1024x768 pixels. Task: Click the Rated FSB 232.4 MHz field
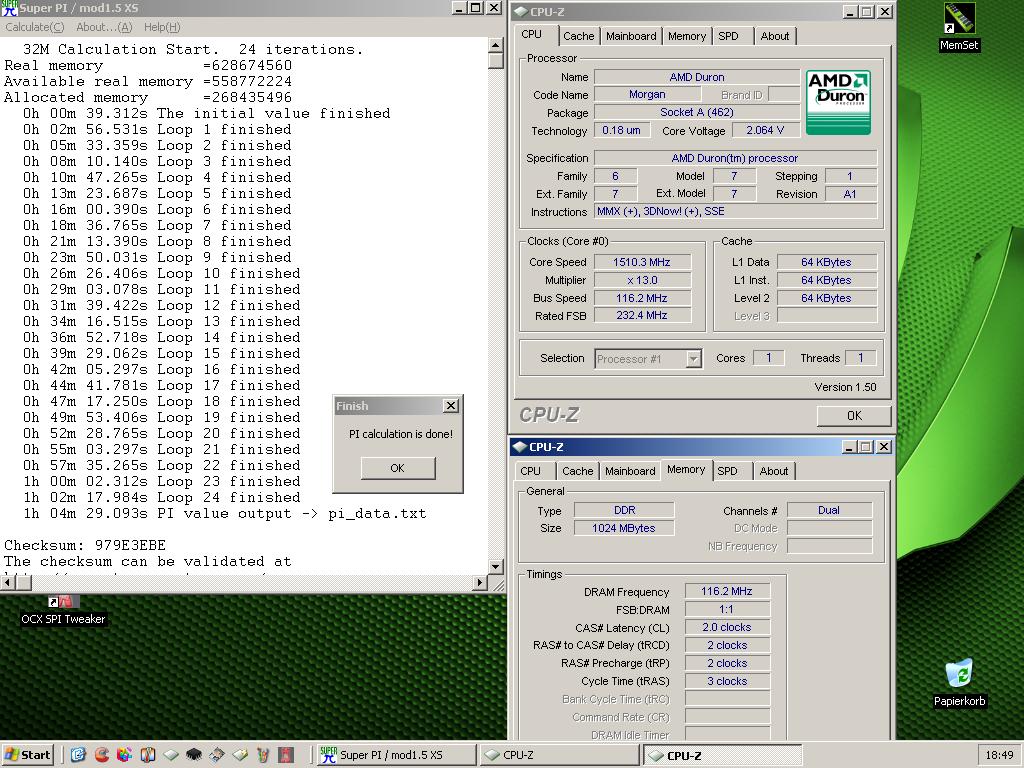coord(642,315)
